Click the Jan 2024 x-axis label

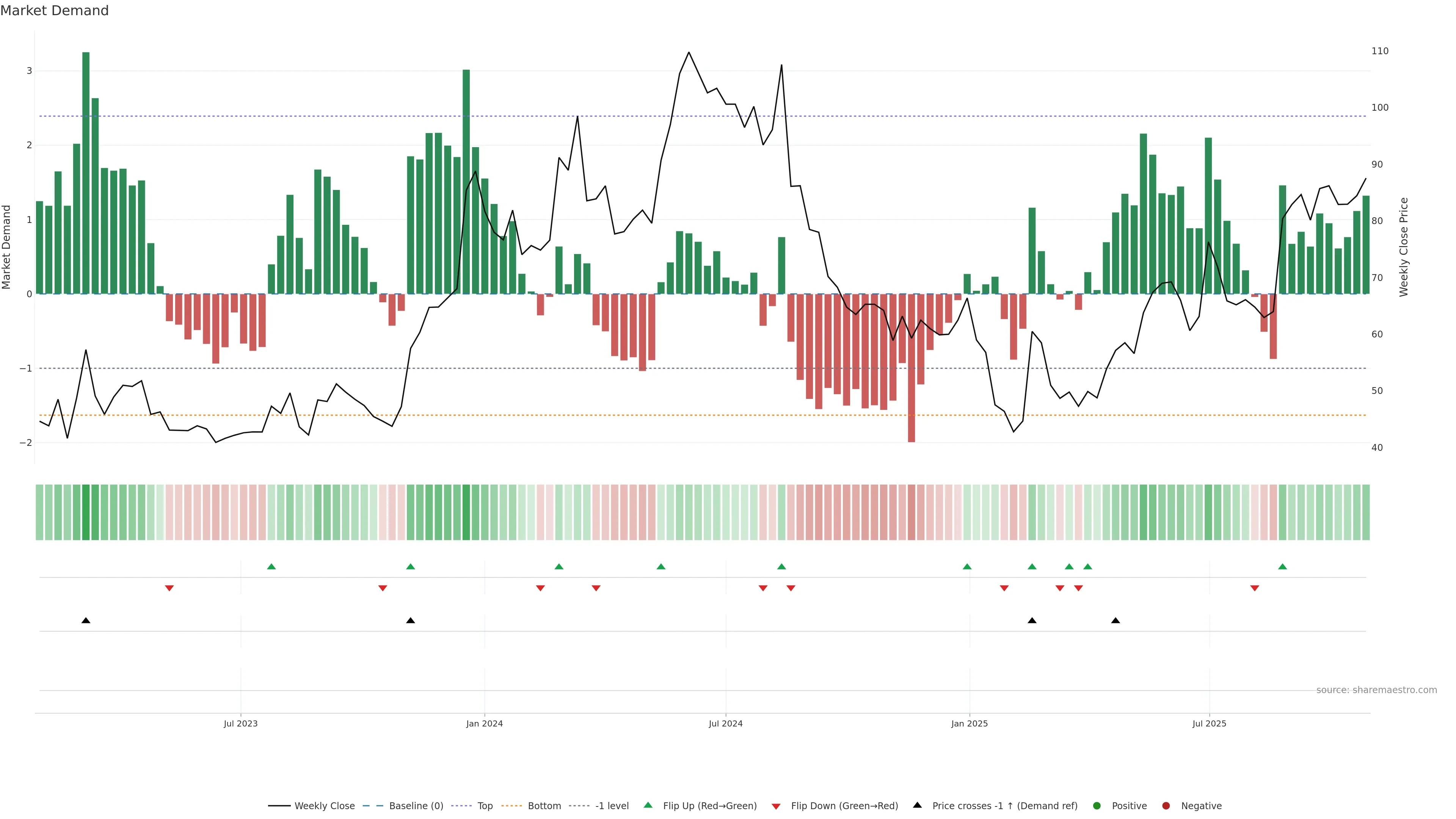click(485, 723)
